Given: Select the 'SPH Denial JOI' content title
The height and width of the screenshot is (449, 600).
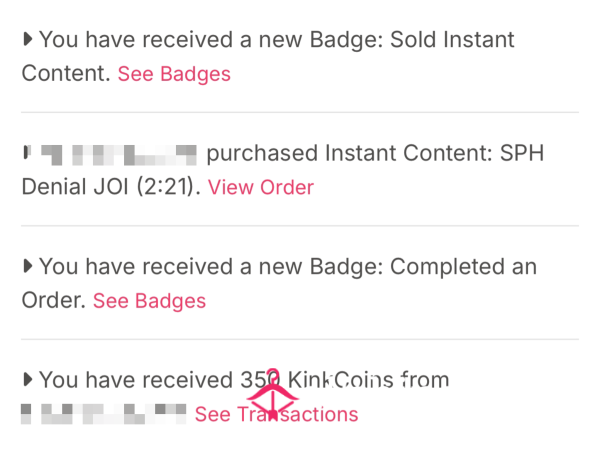Looking at the screenshot, I should [282, 170].
